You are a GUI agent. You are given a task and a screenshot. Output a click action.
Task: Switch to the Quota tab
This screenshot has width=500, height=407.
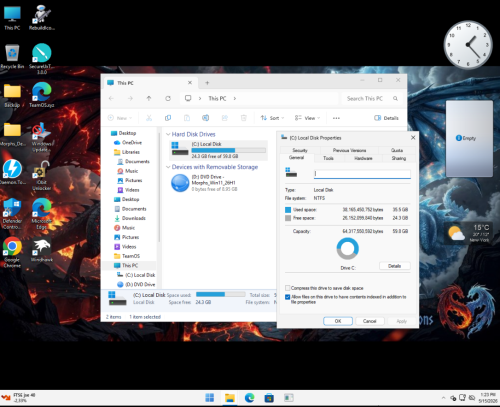pos(397,150)
